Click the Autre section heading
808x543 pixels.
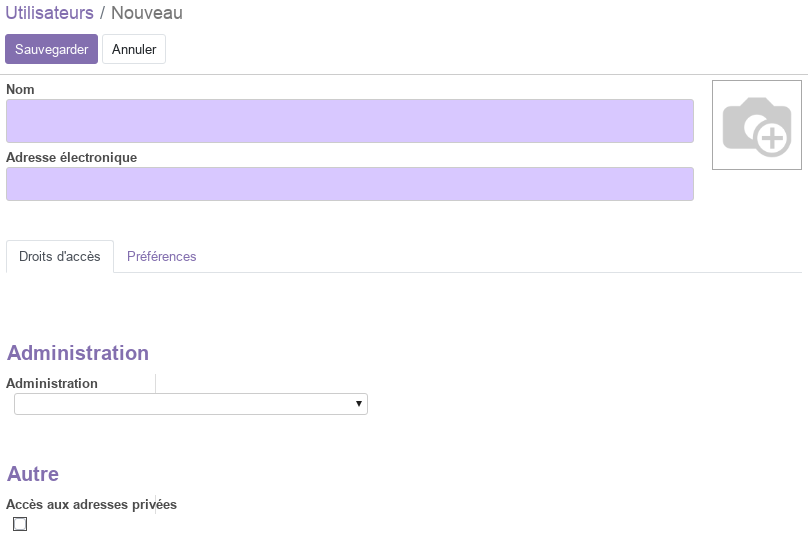click(x=32, y=474)
